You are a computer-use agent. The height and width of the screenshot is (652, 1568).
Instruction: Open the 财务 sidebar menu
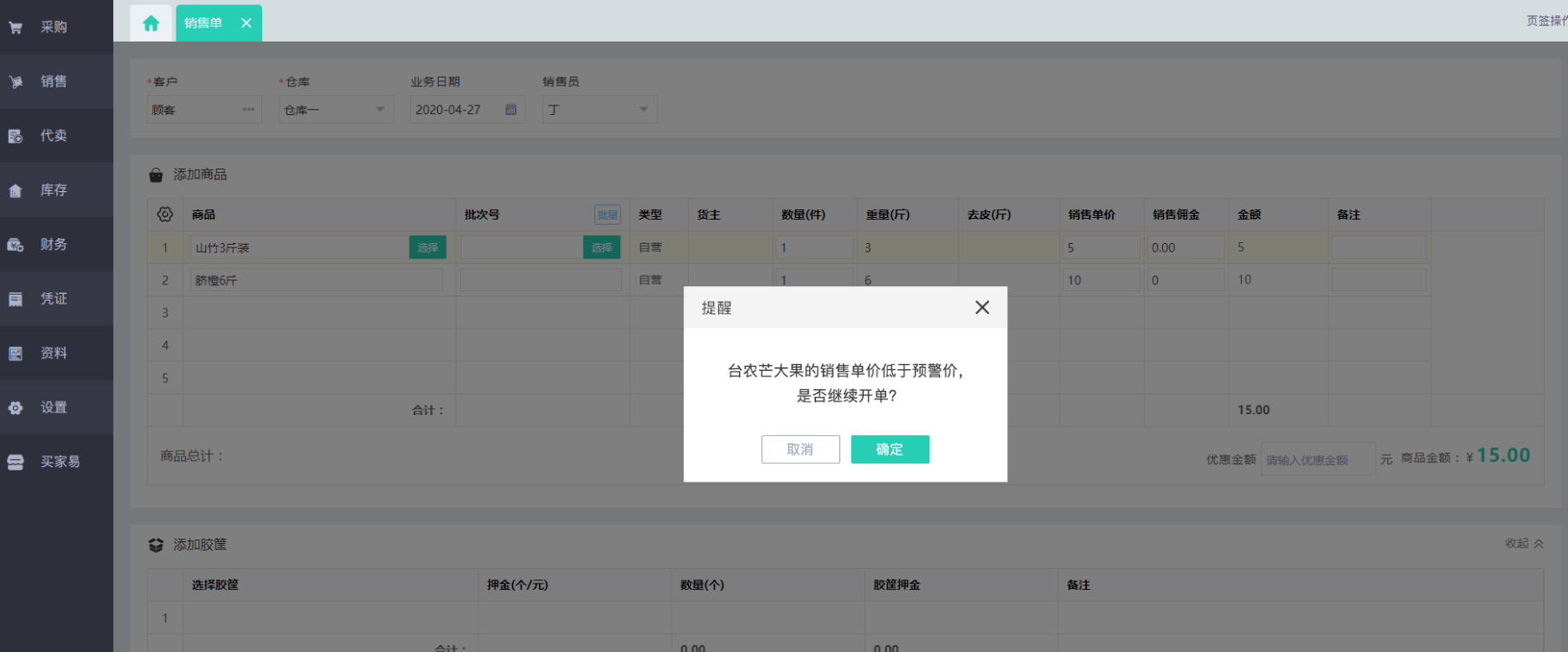tap(54, 245)
